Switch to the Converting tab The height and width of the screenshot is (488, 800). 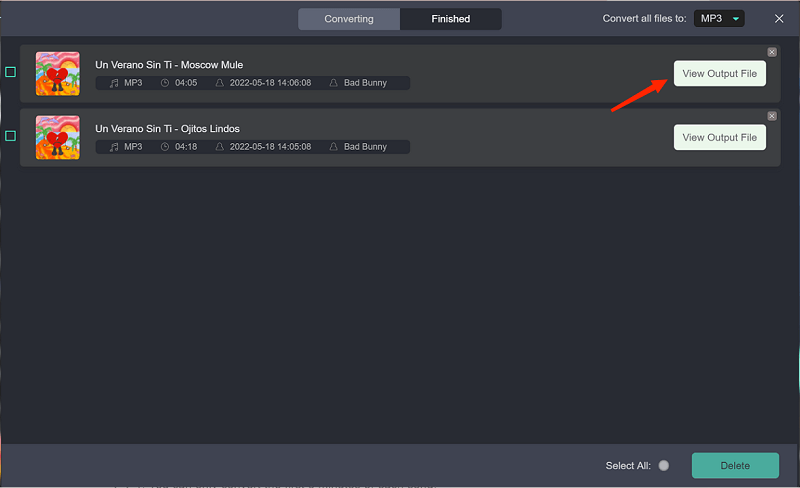tap(349, 19)
